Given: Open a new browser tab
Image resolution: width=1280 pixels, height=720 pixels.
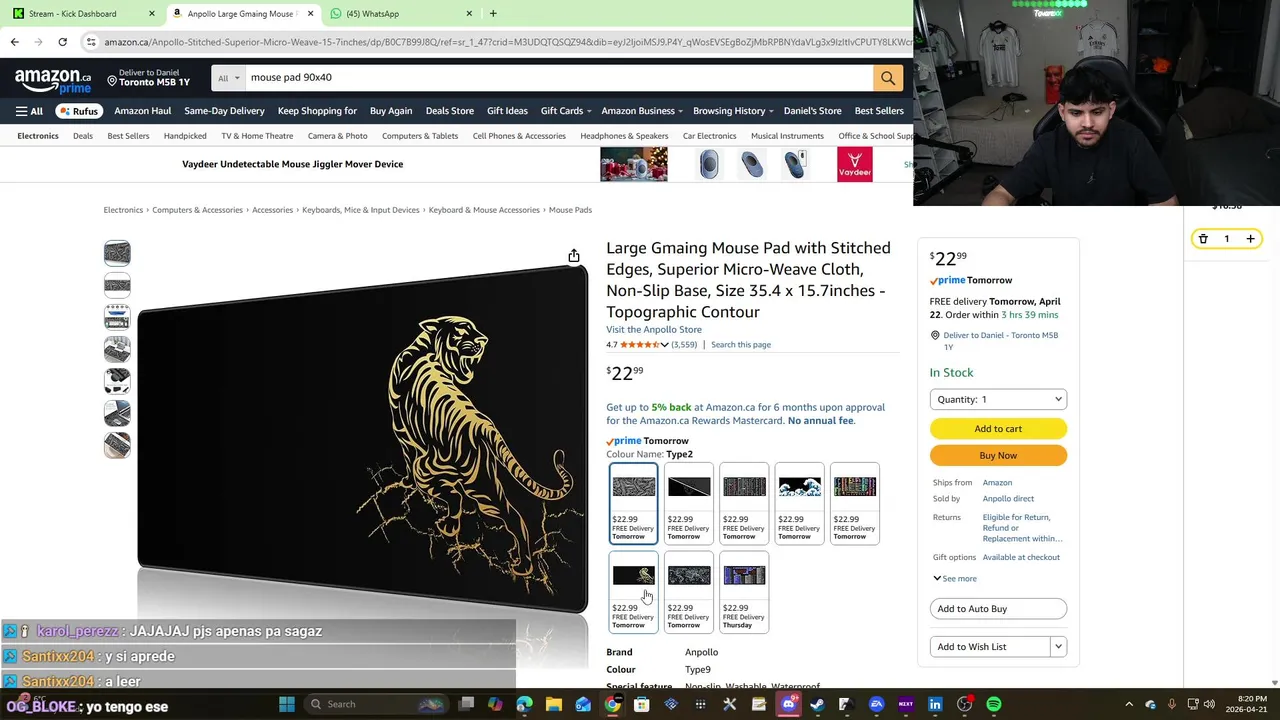Looking at the screenshot, I should [493, 13].
